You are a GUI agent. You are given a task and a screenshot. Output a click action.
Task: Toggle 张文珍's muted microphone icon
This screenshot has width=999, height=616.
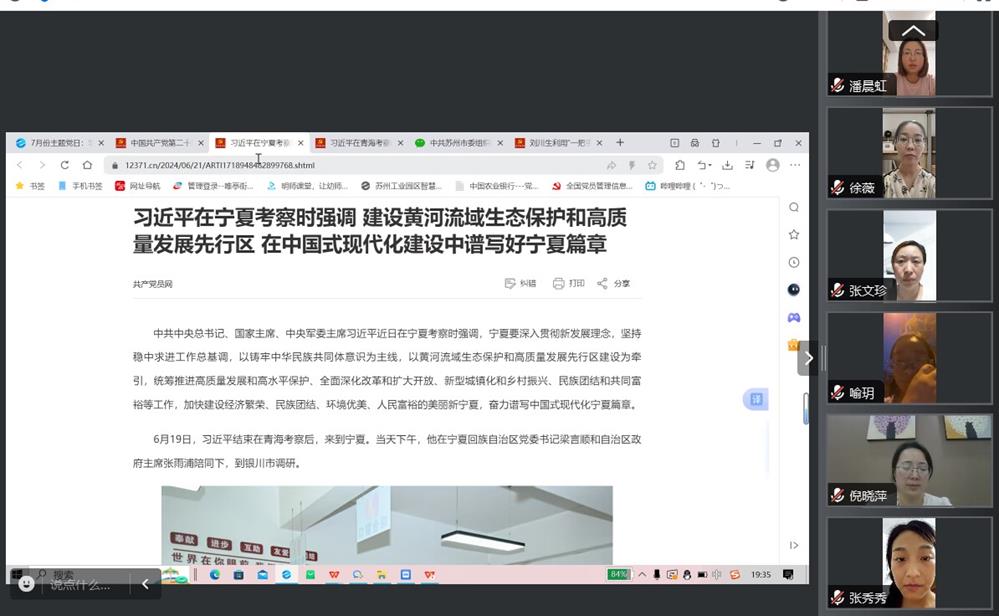[x=837, y=290]
